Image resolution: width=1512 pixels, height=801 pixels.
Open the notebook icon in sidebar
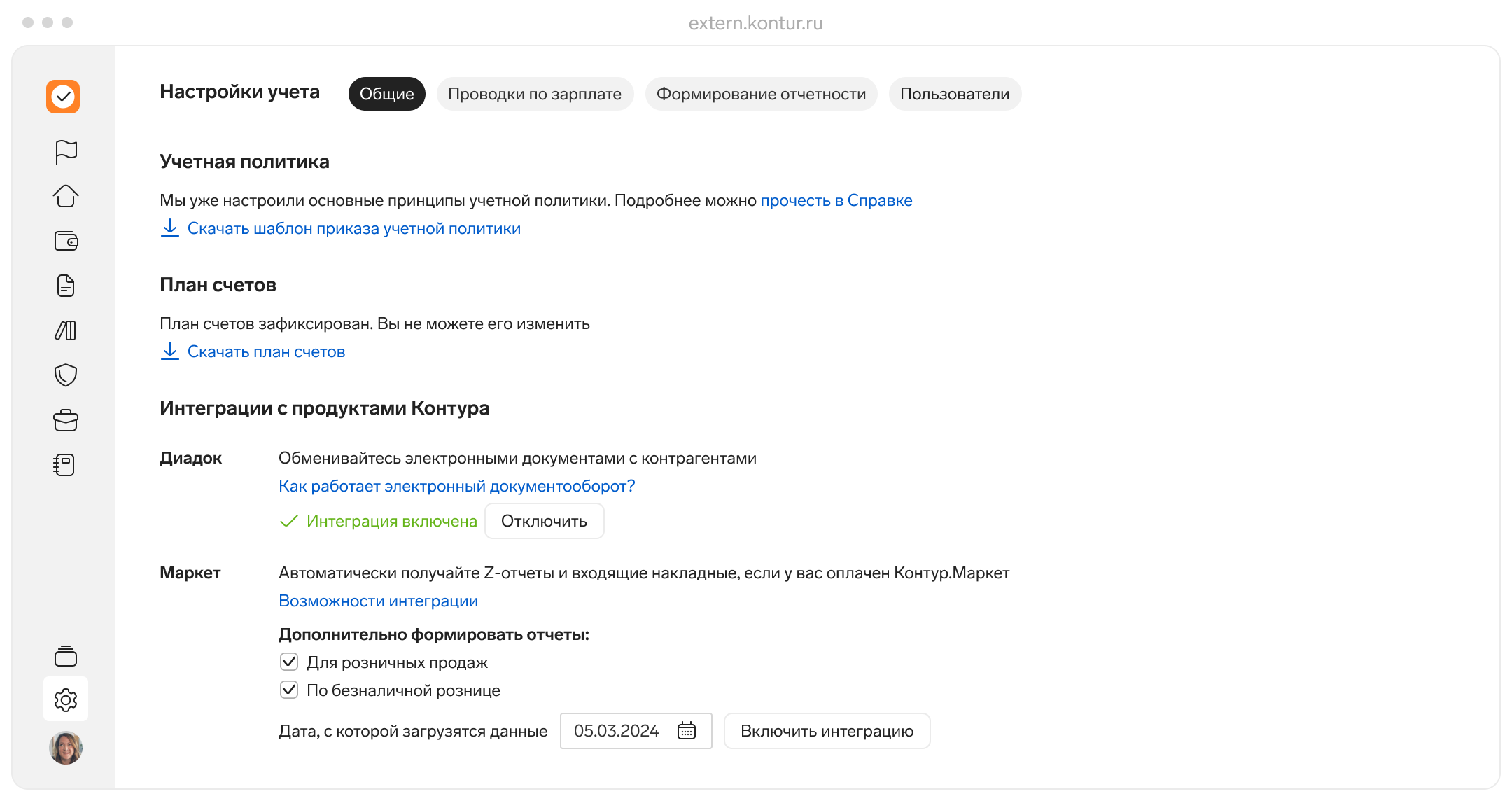coord(64,465)
